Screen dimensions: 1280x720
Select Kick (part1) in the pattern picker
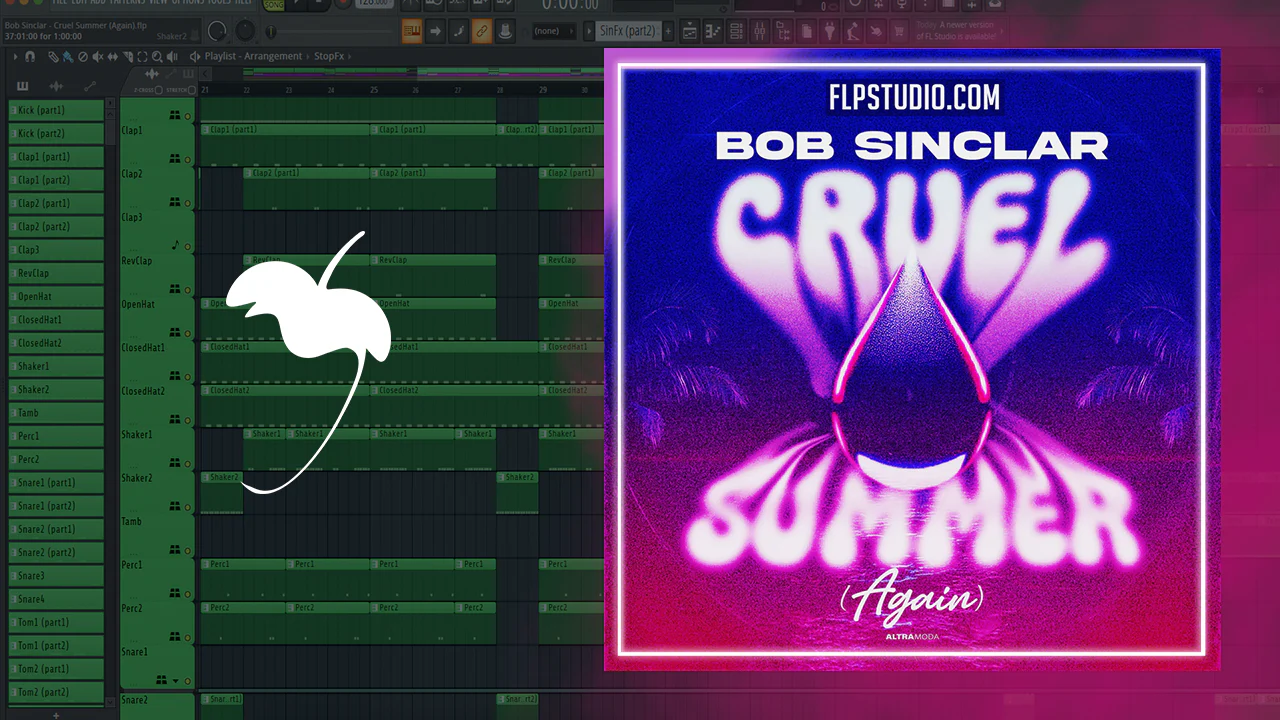56,110
